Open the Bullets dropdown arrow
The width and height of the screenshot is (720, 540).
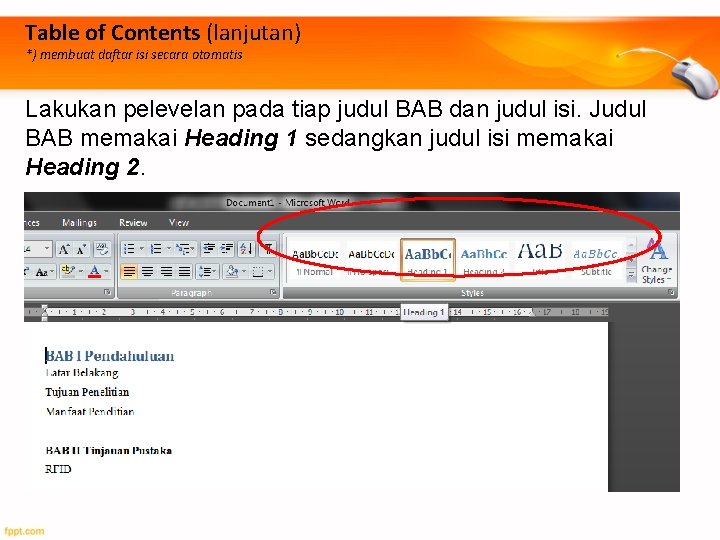pyautogui.click(x=141, y=249)
